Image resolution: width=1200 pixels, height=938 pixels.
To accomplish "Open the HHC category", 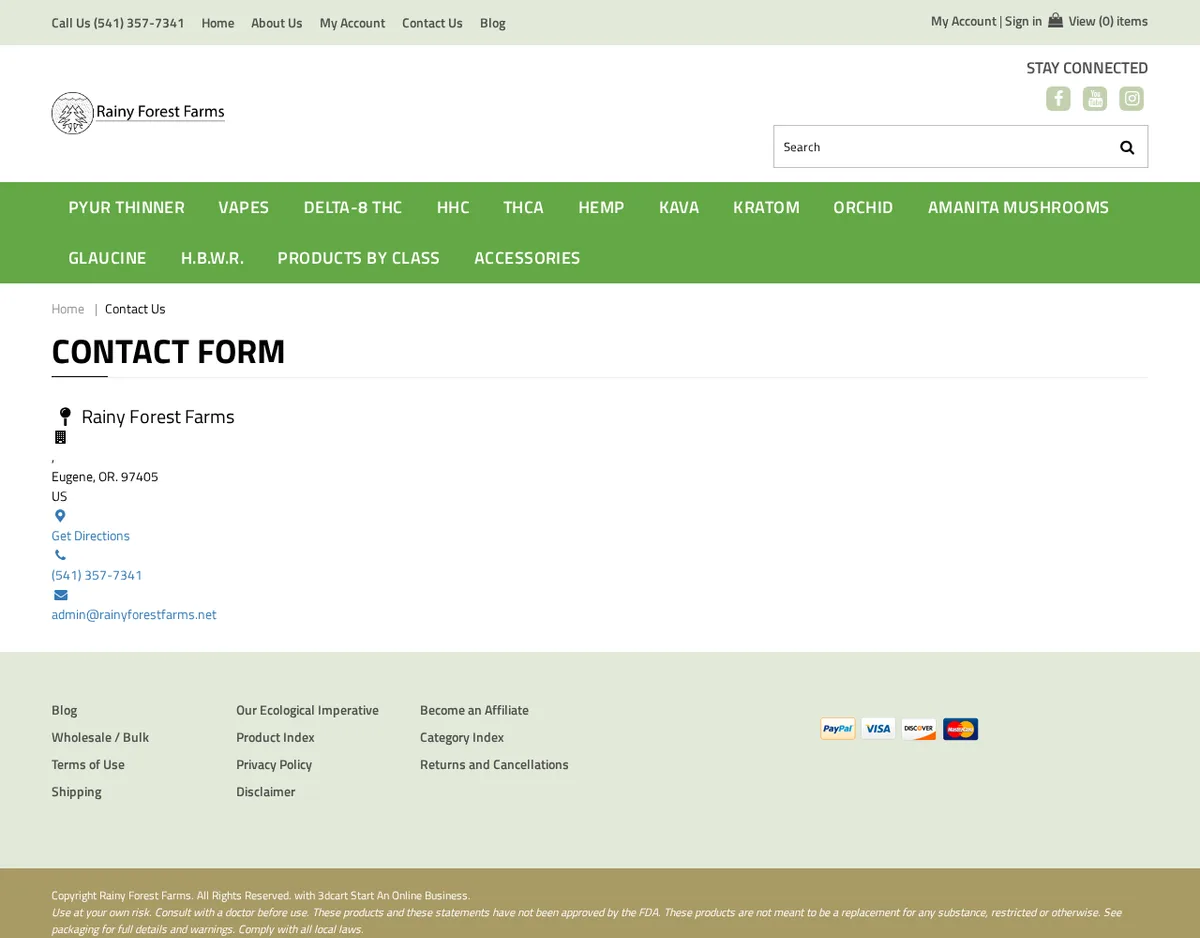I will point(452,207).
